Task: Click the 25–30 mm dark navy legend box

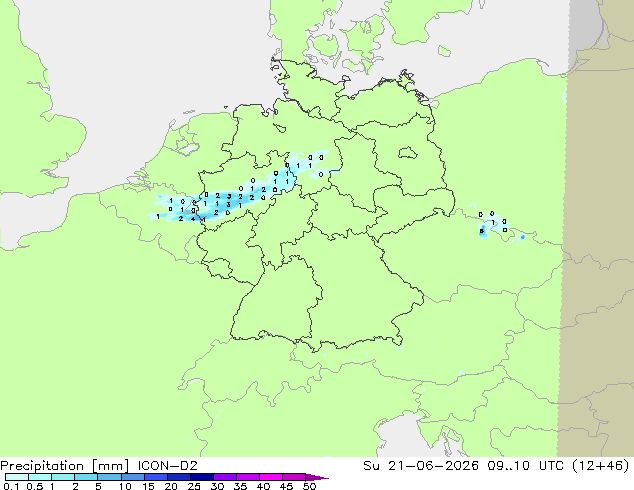Action: tap(201, 477)
